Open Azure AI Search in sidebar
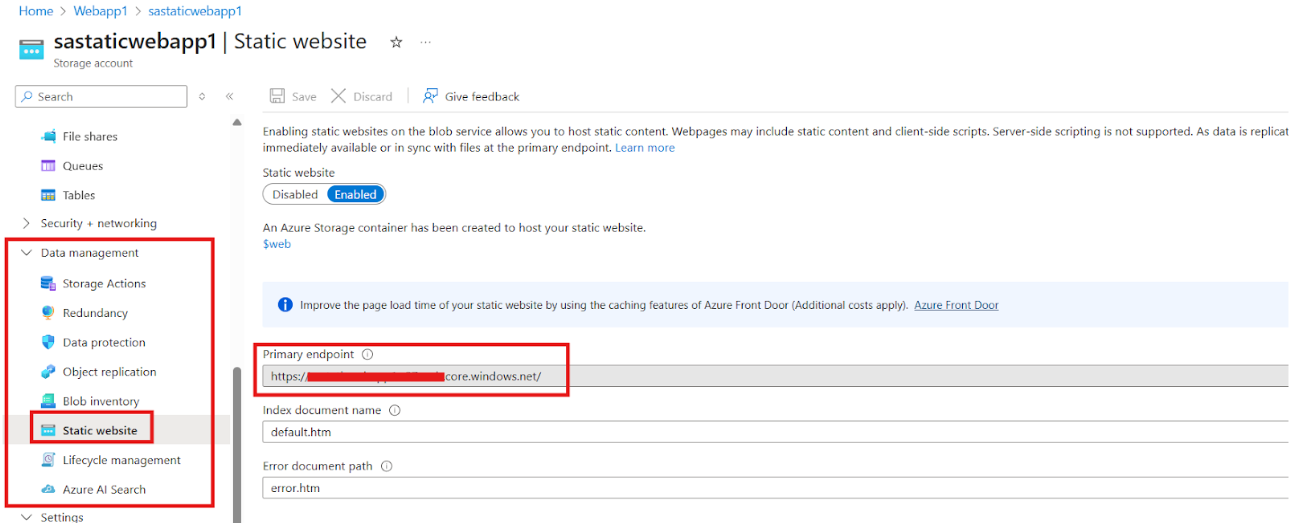1292x523 pixels. [x=104, y=490]
